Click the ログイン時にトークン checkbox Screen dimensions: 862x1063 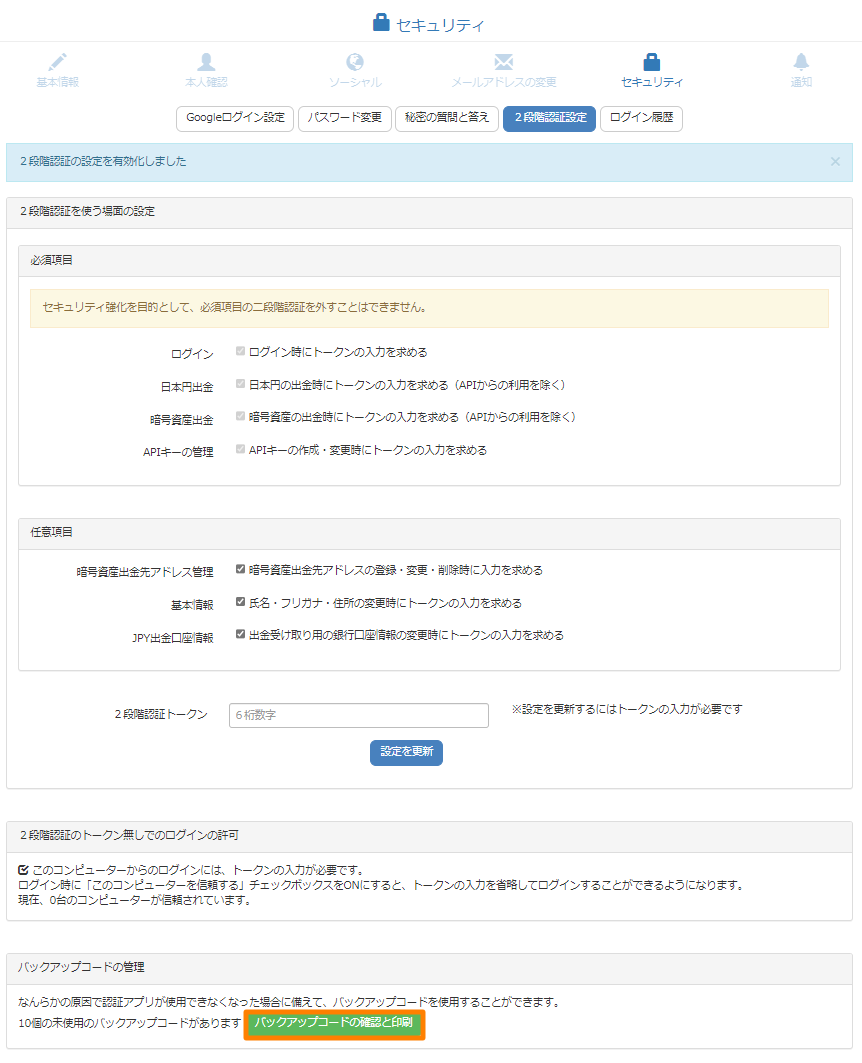click(x=240, y=351)
